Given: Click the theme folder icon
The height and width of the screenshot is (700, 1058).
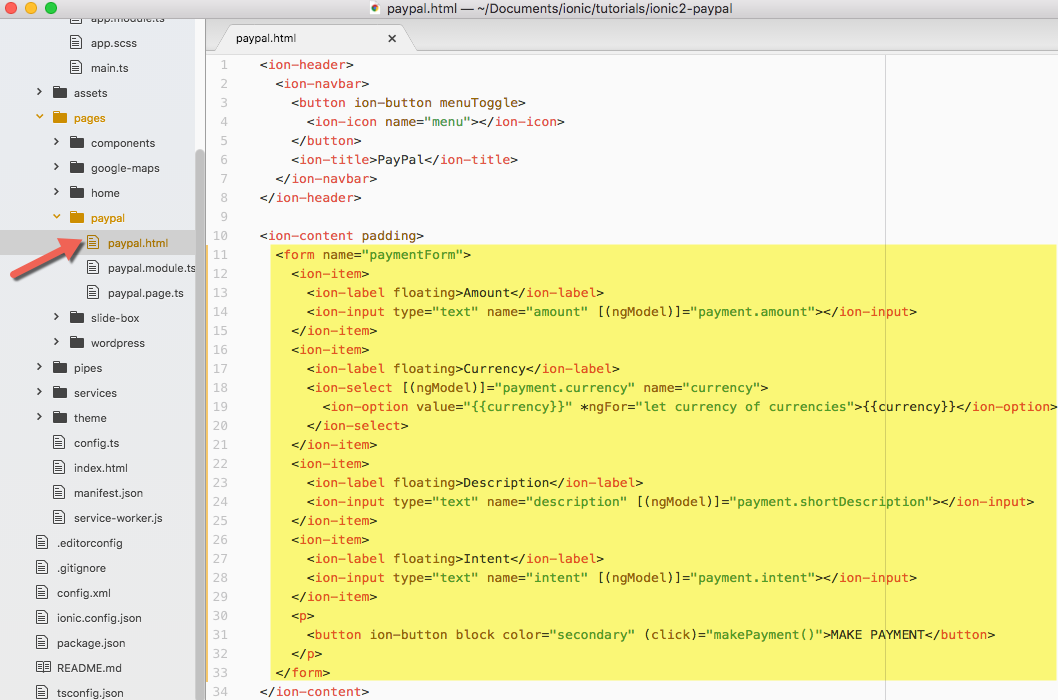Looking at the screenshot, I should point(60,417).
